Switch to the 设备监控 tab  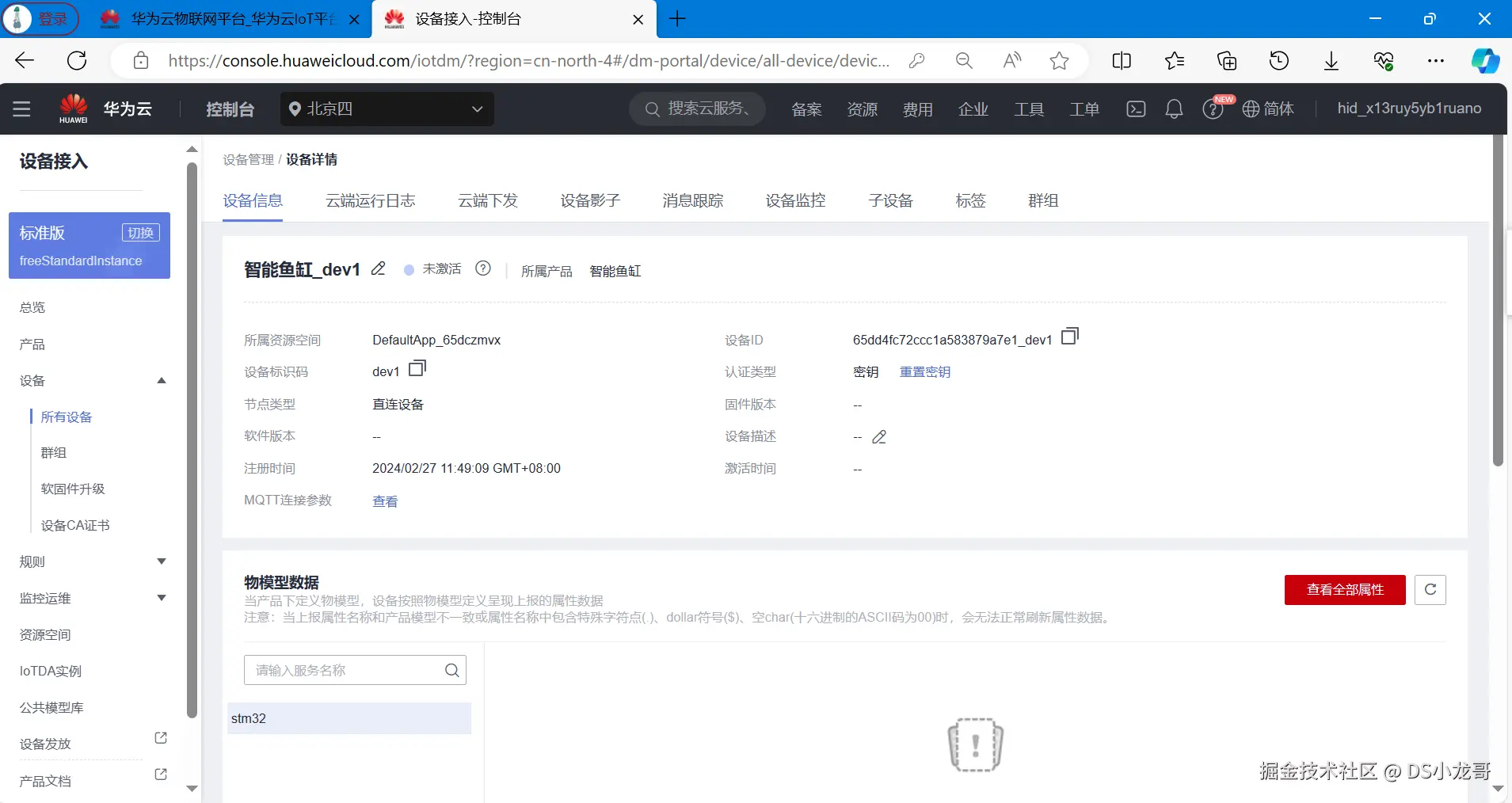[x=795, y=201]
